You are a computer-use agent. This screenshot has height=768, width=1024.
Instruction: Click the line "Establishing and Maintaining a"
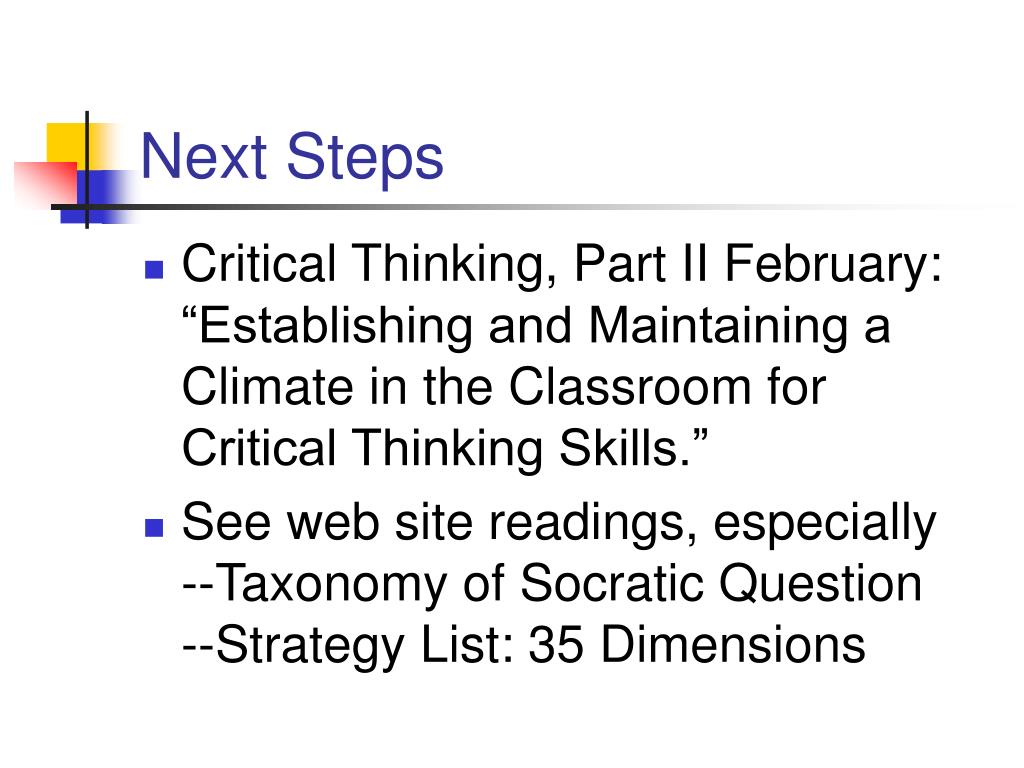[536, 327]
